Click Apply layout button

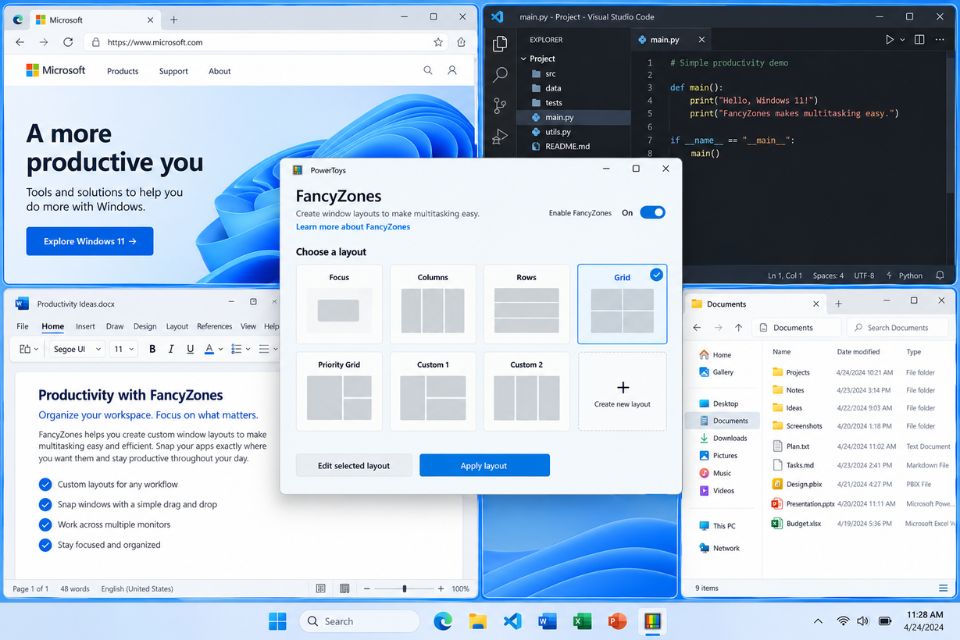484,465
